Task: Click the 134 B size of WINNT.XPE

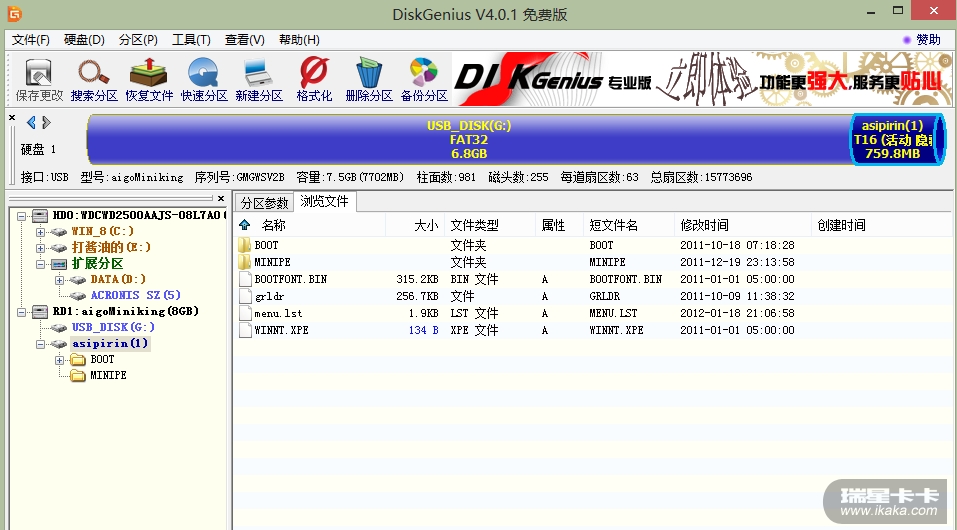Action: coord(424,330)
